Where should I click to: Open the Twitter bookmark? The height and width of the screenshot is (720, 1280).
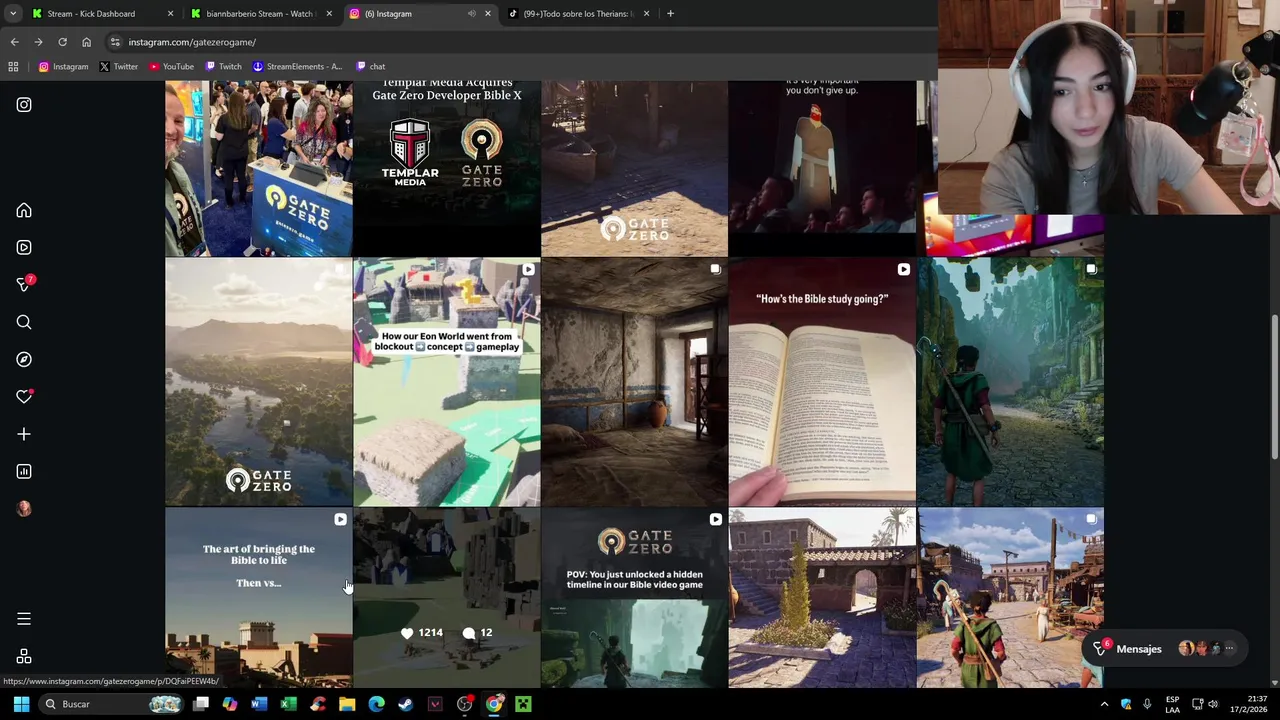(118, 67)
